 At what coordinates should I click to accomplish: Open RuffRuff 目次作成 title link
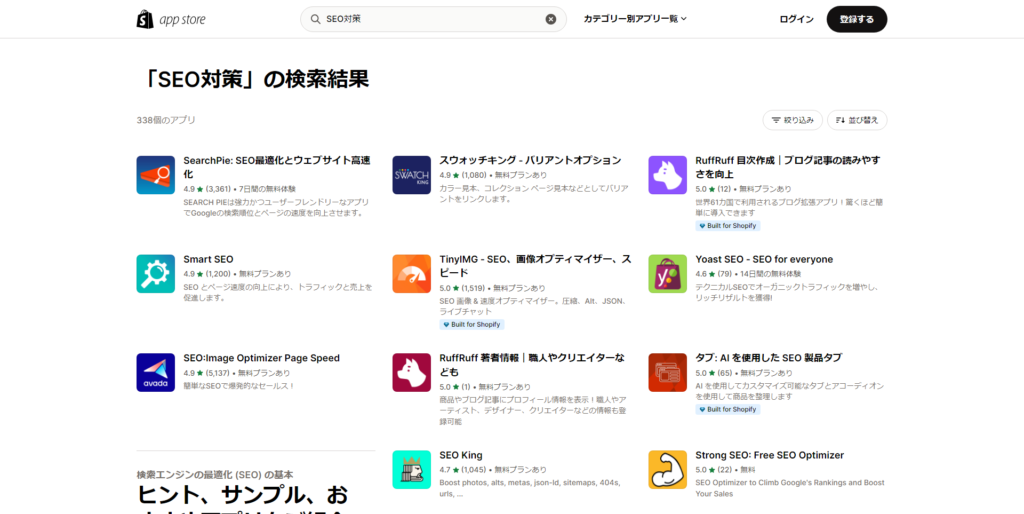[788, 167]
